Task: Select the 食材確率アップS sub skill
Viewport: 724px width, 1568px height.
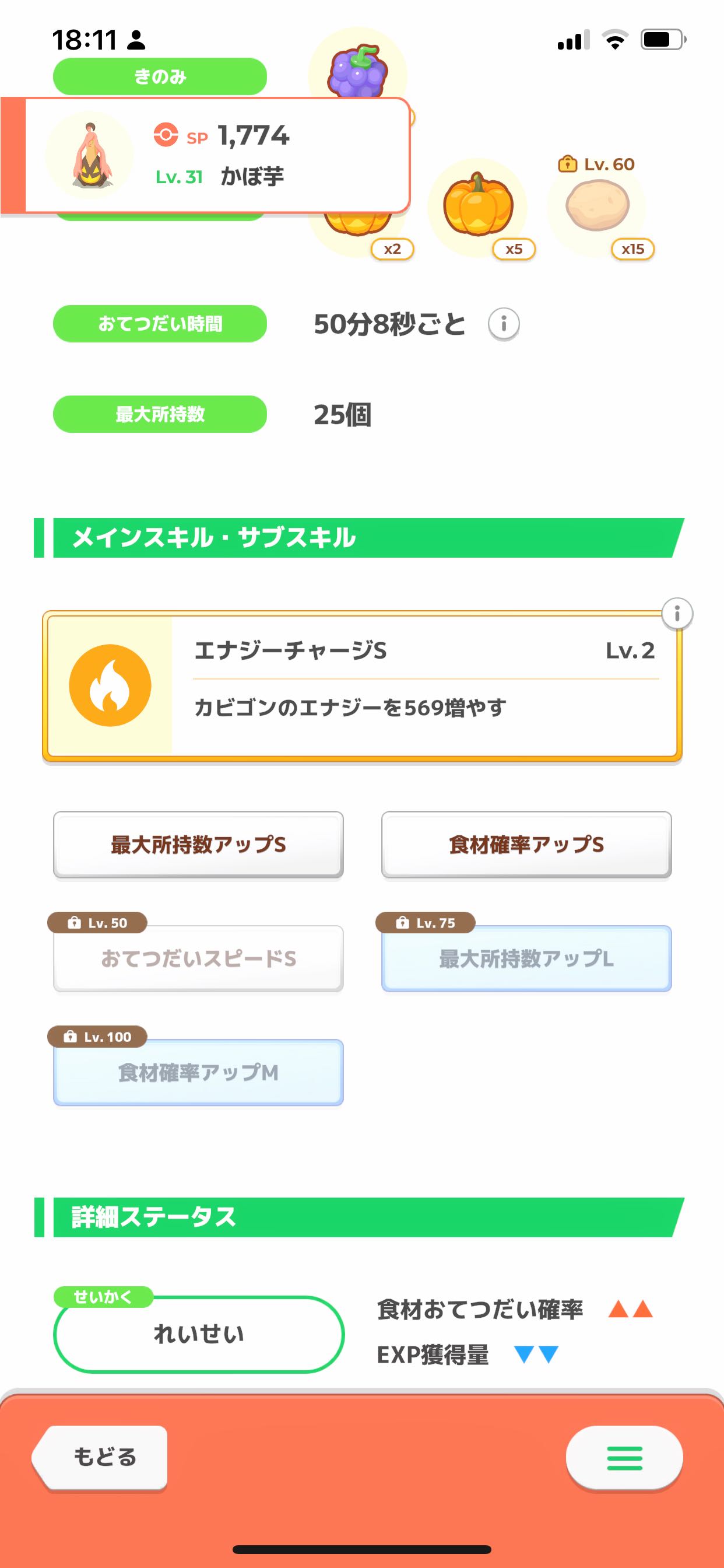Action: [526, 844]
